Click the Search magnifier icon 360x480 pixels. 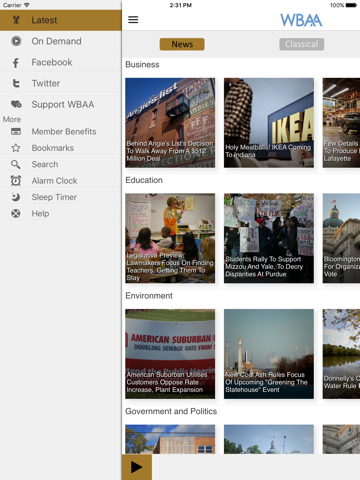pyautogui.click(x=16, y=164)
